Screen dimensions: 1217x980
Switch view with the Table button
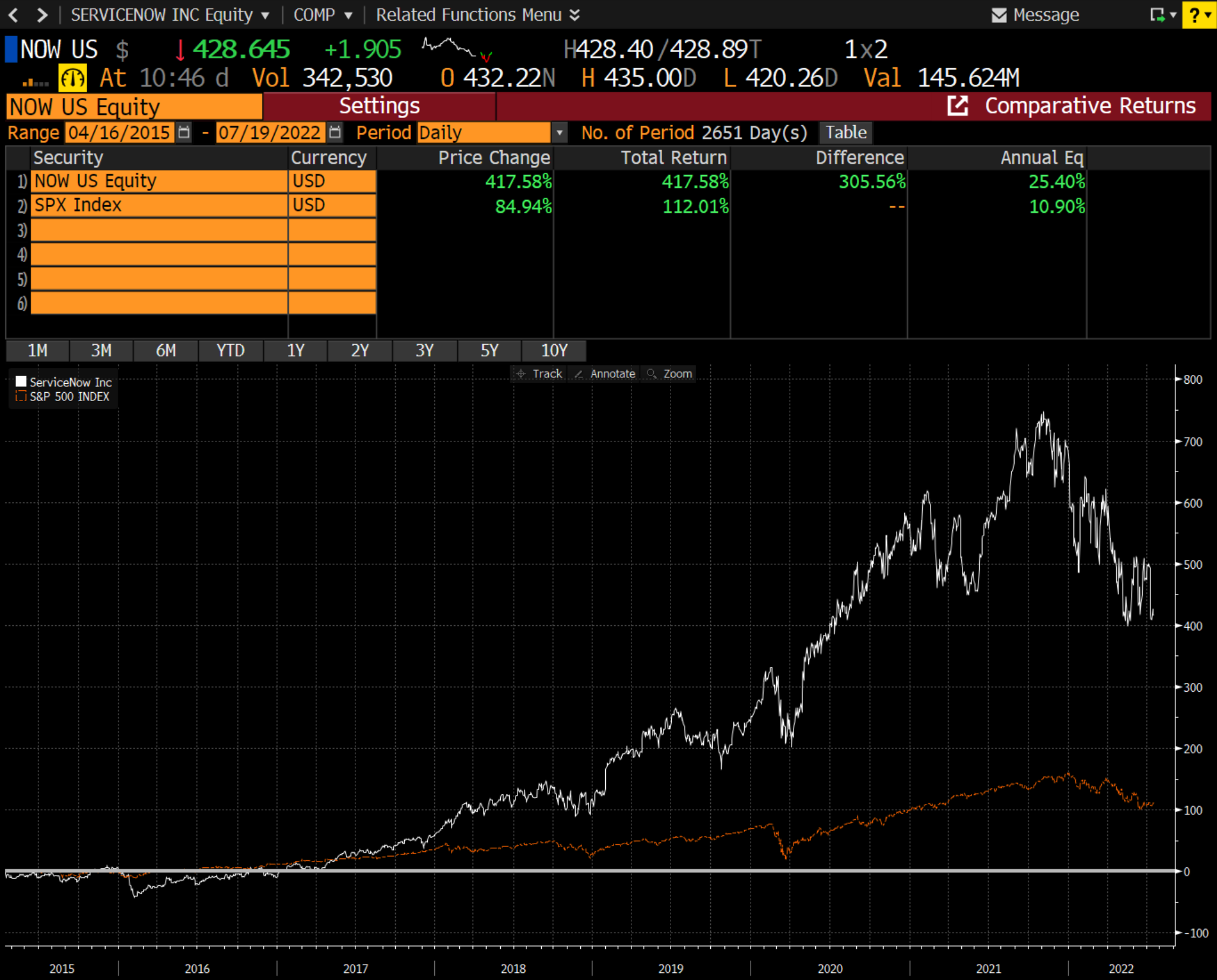click(846, 132)
